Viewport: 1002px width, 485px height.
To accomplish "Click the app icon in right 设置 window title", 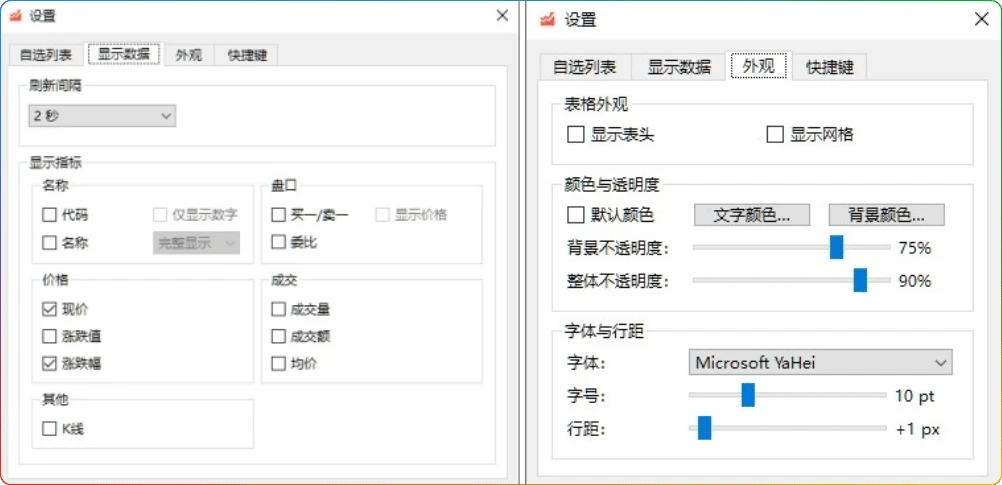I will coord(547,20).
